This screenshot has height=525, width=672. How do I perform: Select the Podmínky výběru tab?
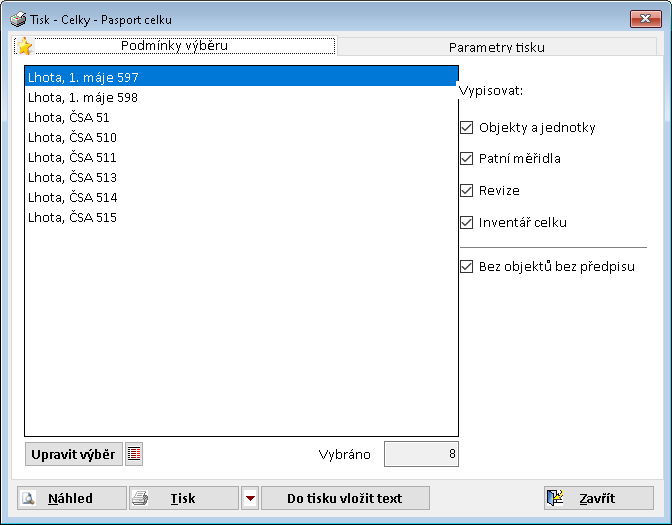pos(174,46)
